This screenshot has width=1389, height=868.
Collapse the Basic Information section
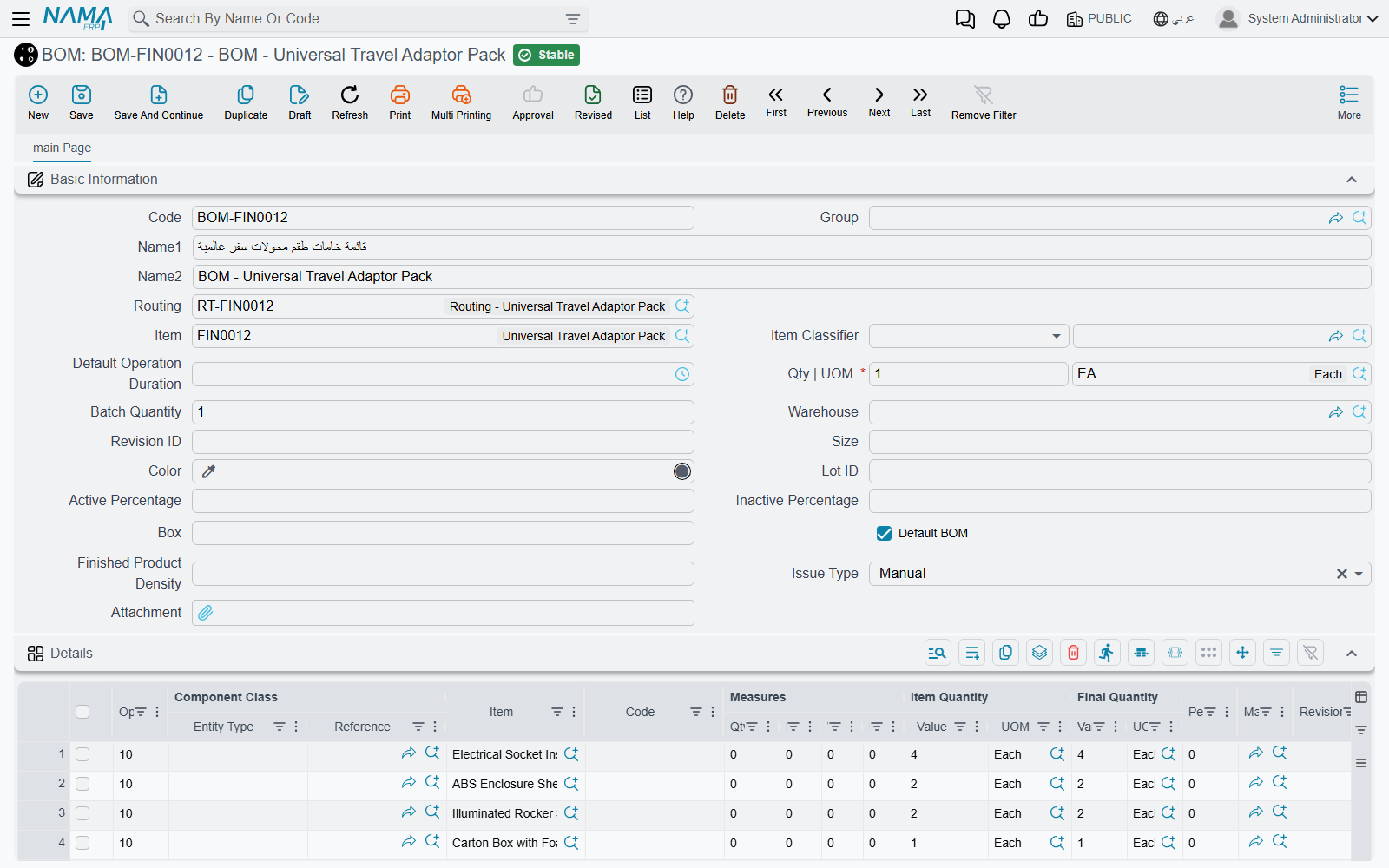tap(1352, 180)
